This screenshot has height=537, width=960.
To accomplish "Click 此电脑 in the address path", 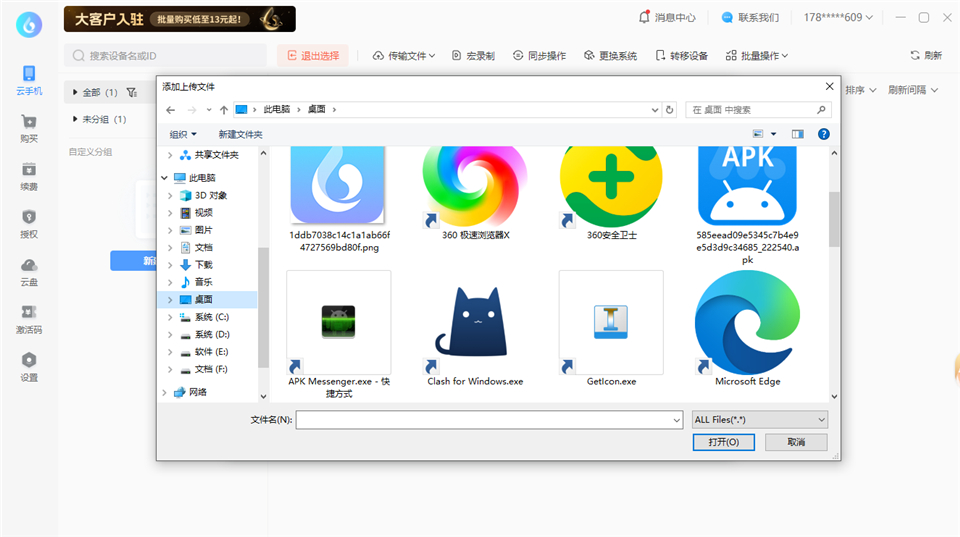I will (x=277, y=109).
